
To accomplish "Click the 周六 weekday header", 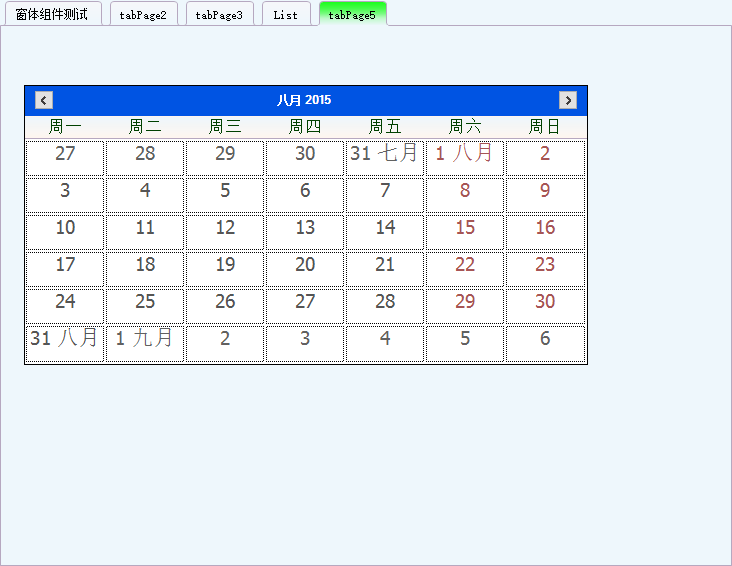I will tap(465, 127).
